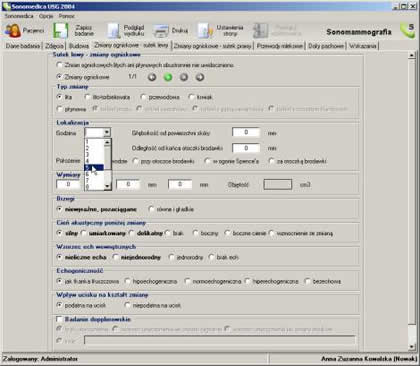Click the first gray round button beside 1/1
420x366 pixels.
(x=152, y=77)
